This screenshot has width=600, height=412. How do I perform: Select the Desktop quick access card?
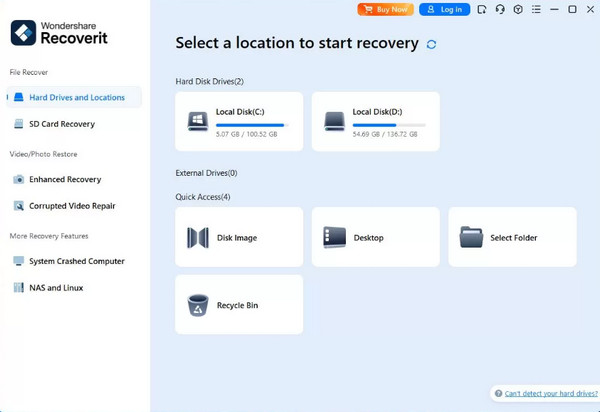click(376, 237)
